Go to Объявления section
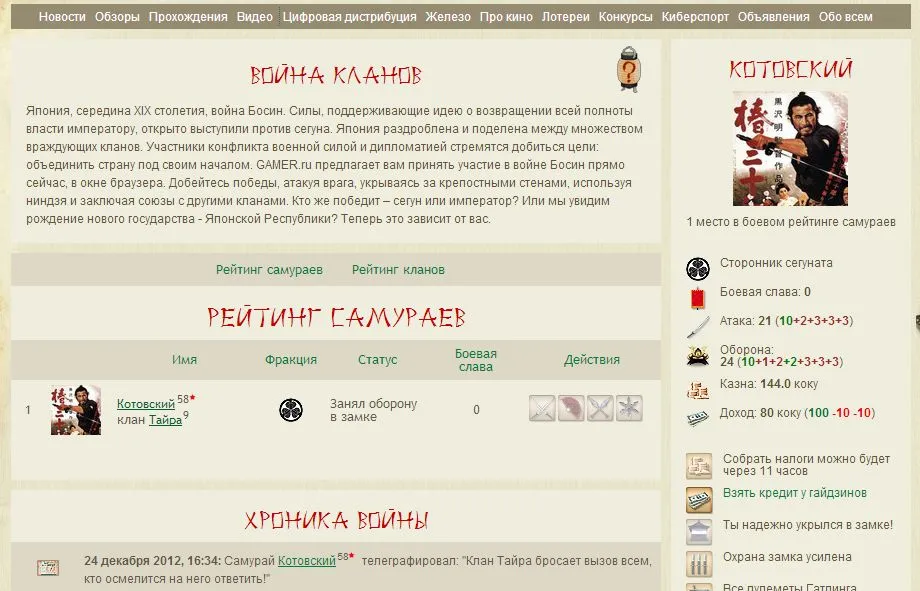Screen dimensions: 920x591 click(x=774, y=17)
